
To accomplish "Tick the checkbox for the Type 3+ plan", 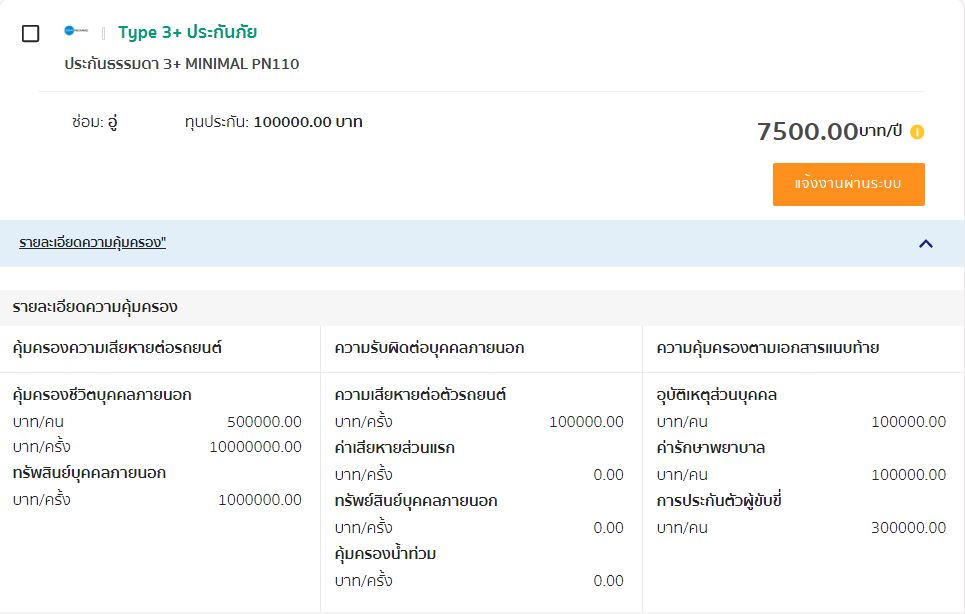I will tap(31, 33).
